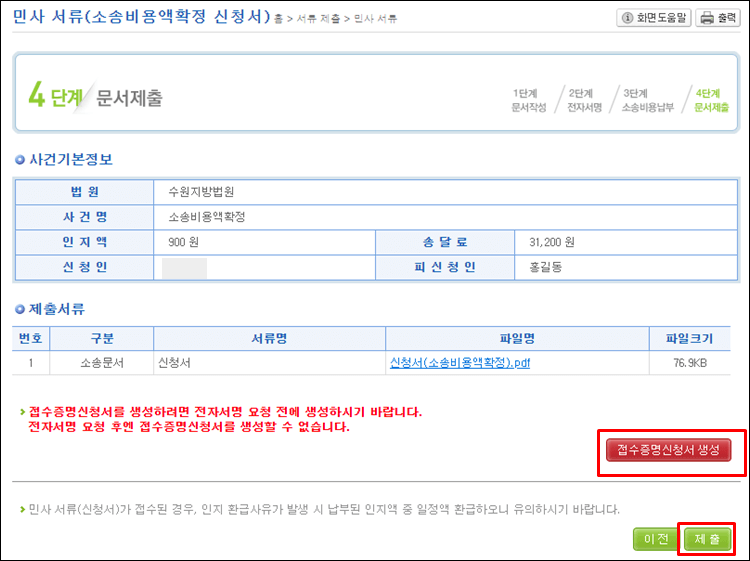Click the 번호 column header
The image size is (750, 561).
(x=31, y=339)
